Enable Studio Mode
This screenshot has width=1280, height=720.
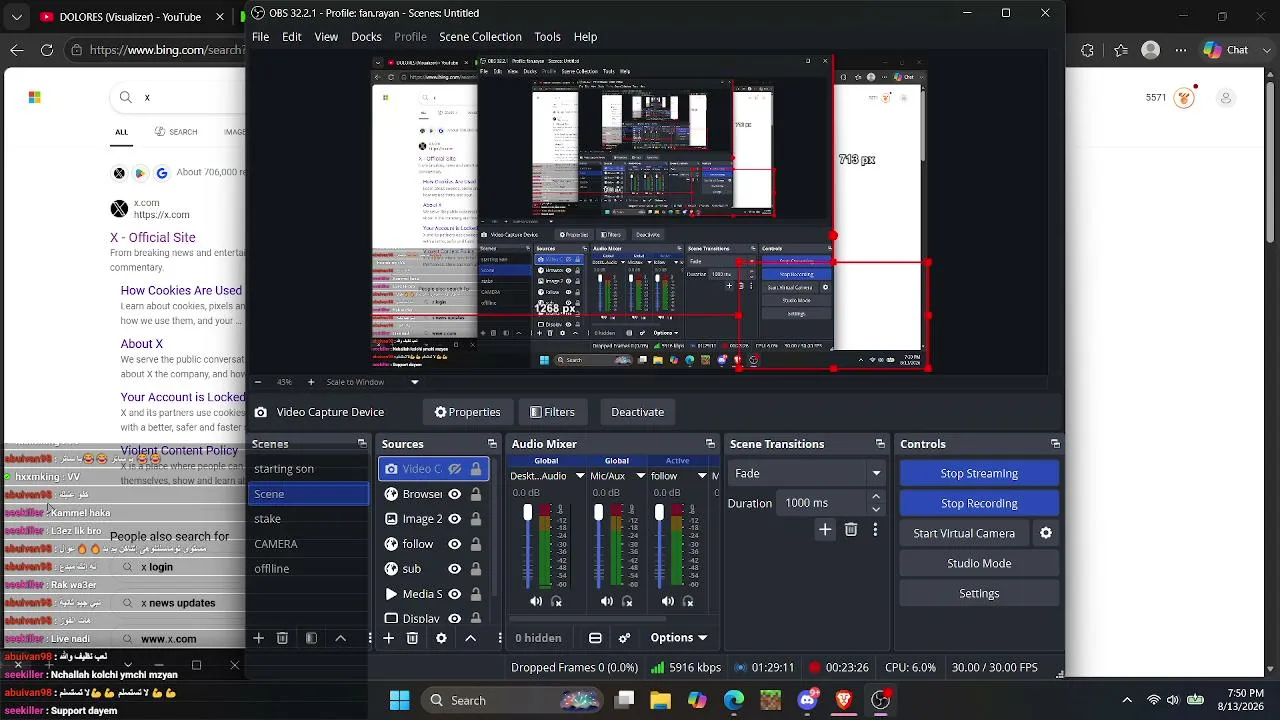(979, 563)
